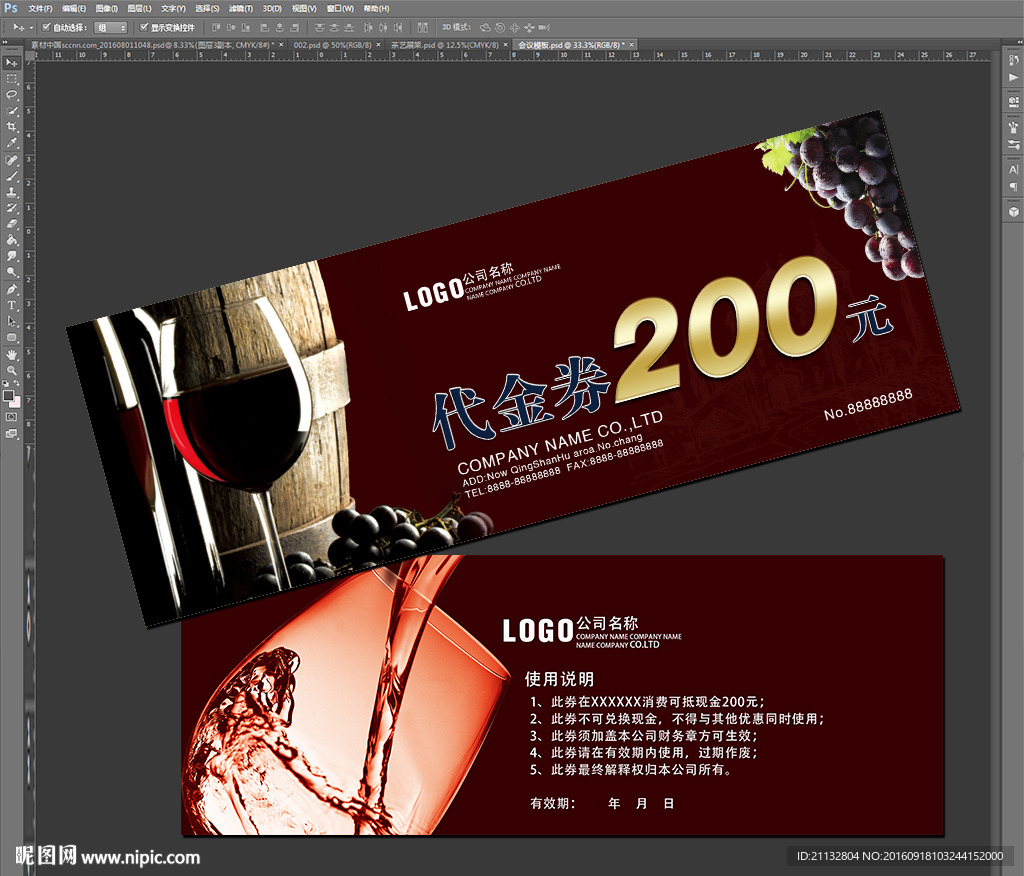This screenshot has width=1024, height=876.
Task: Select the History Brush tool
Action: [x=12, y=208]
